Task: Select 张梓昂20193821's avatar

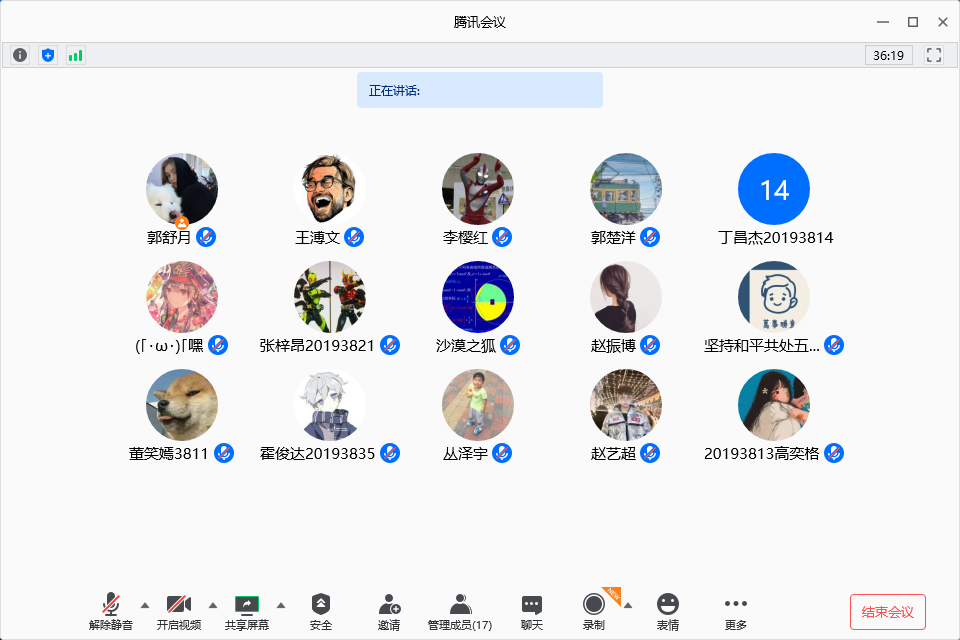Action: 330,297
